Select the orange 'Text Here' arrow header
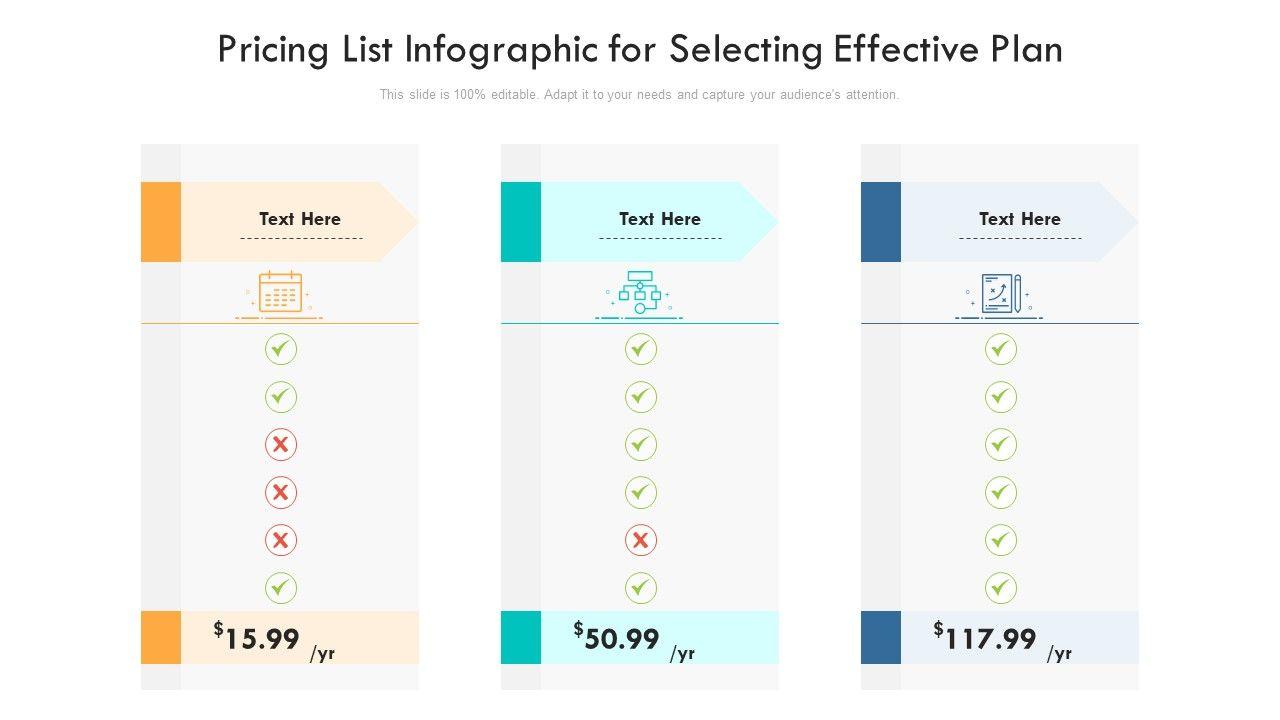1280x720 pixels. (x=299, y=220)
